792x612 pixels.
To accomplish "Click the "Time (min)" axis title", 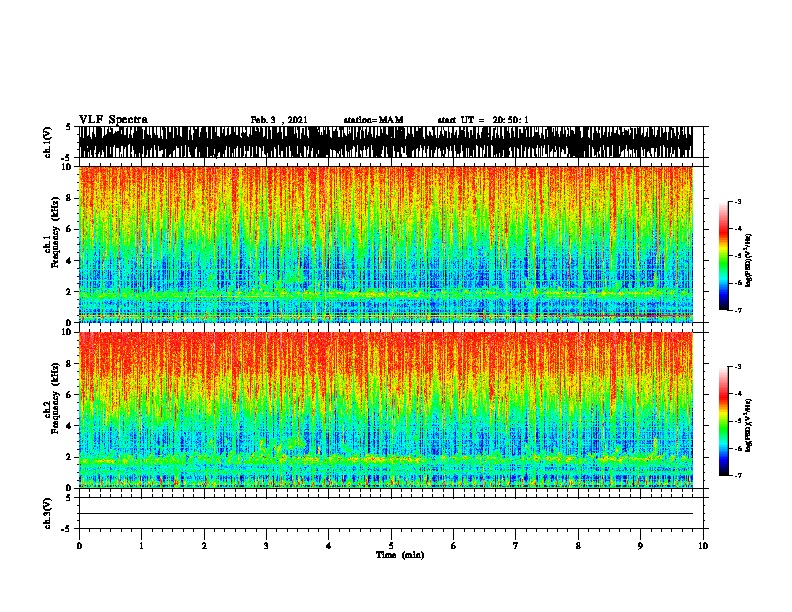I will point(400,555).
